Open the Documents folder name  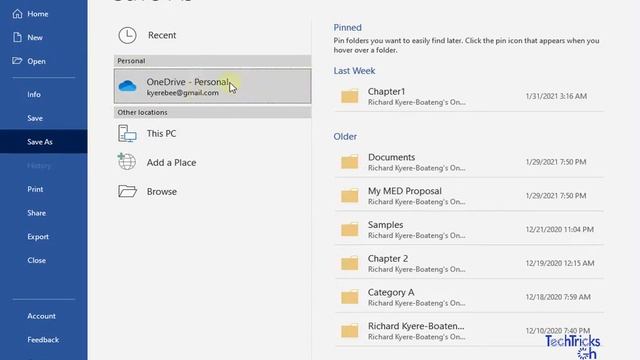tap(391, 157)
